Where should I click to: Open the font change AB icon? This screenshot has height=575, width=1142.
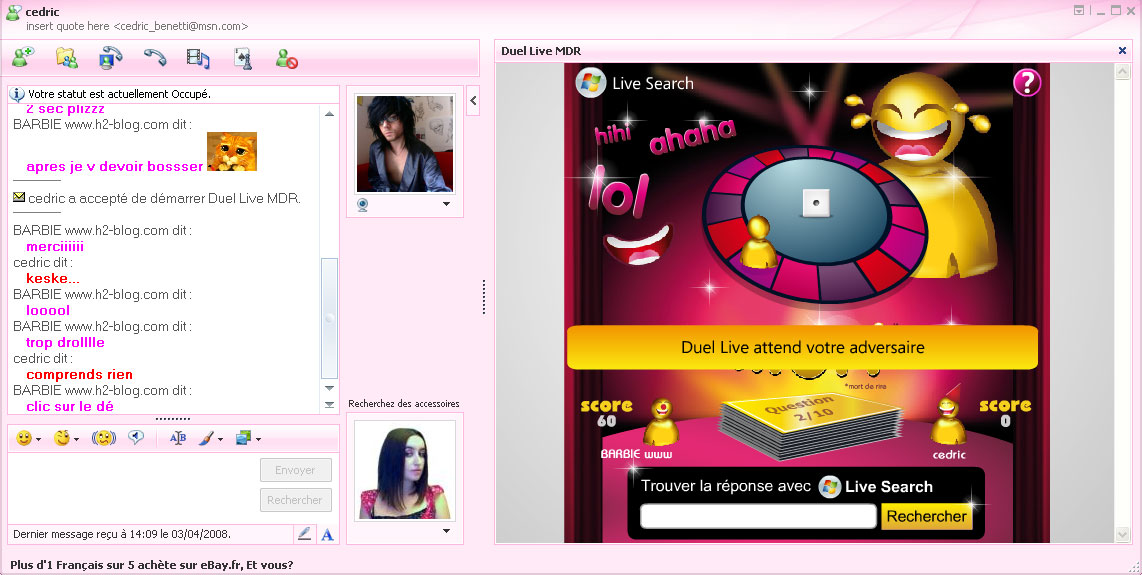coord(178,438)
